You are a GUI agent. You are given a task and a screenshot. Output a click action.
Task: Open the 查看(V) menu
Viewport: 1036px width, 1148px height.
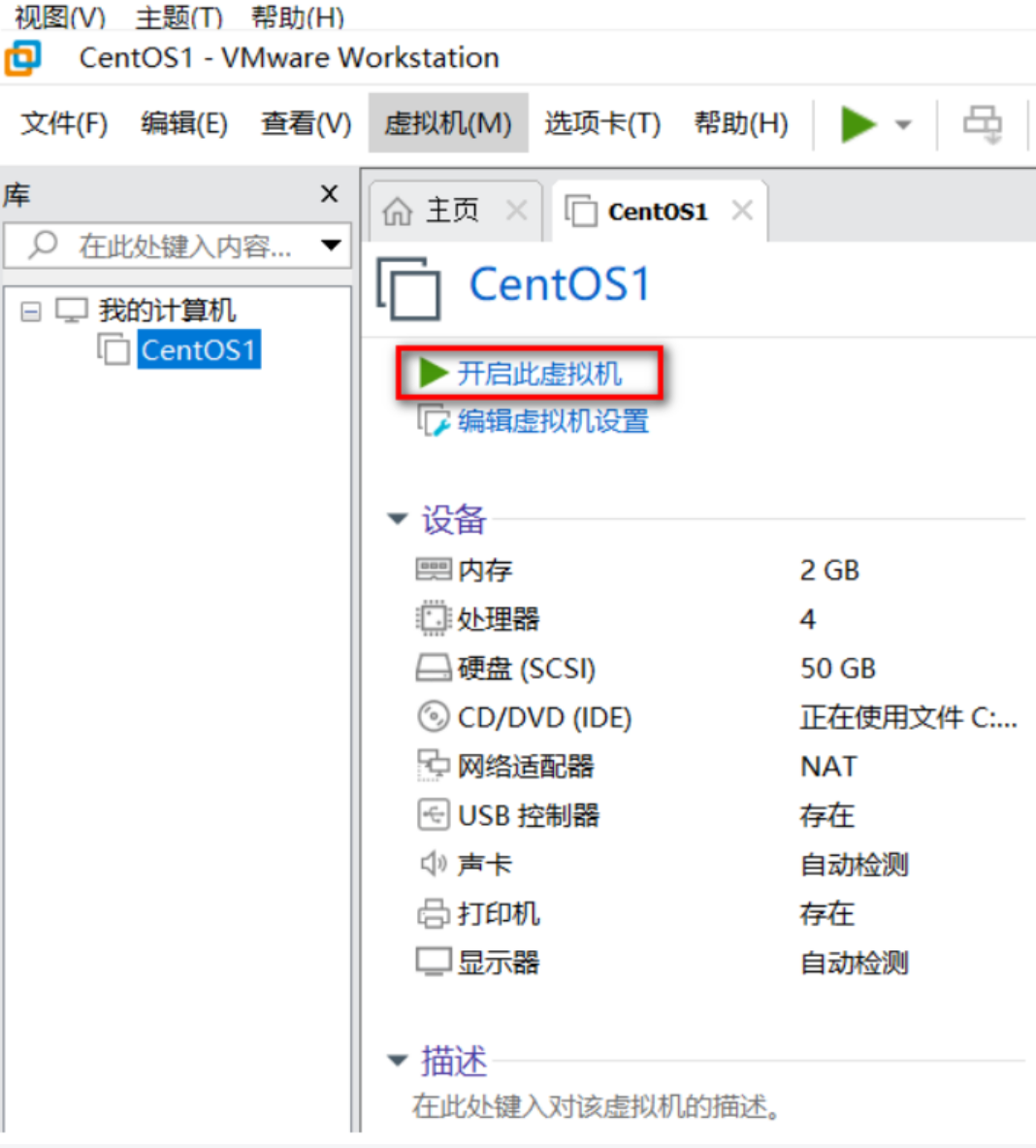[306, 123]
